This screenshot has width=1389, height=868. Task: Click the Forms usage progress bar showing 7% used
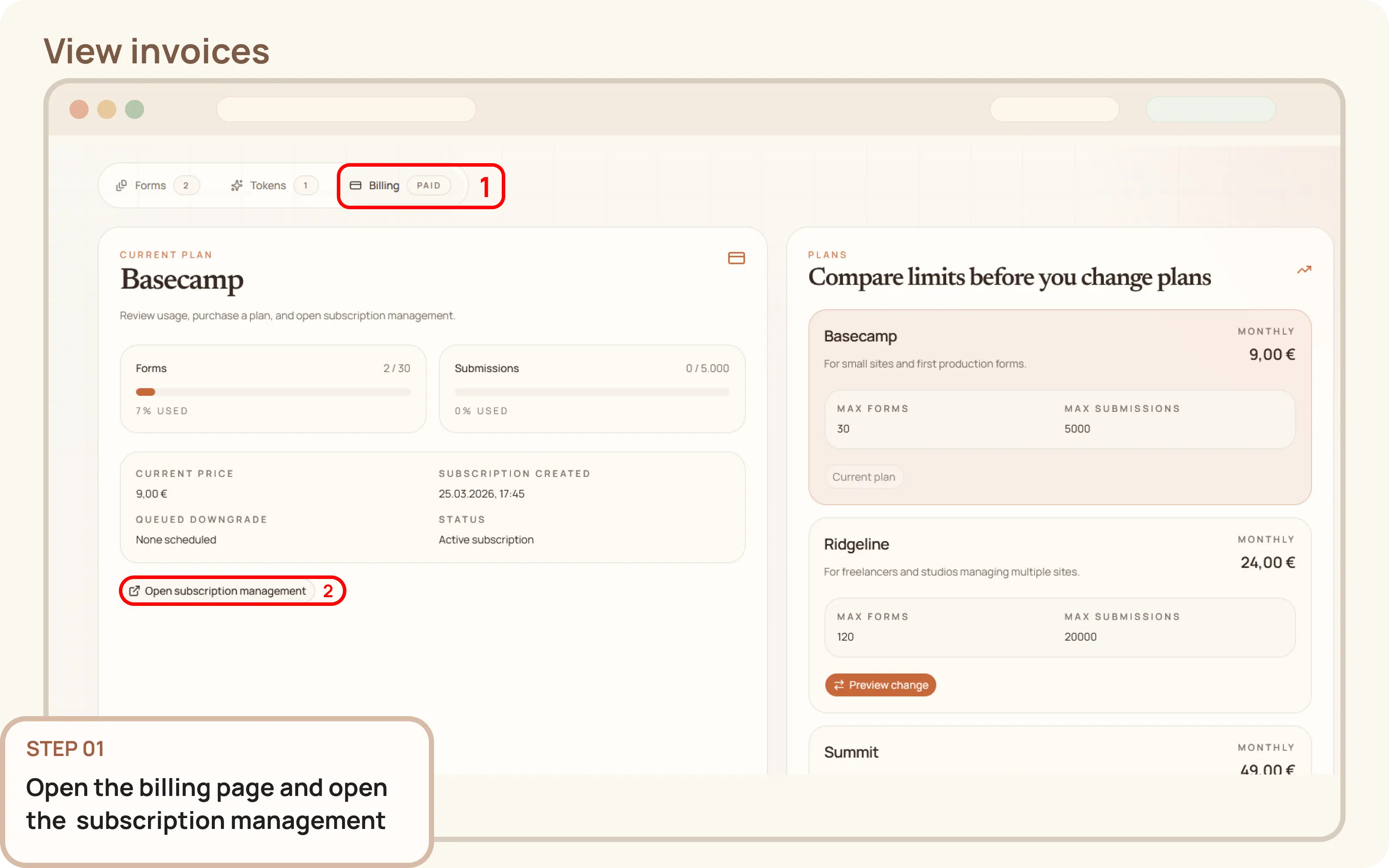[x=273, y=391]
